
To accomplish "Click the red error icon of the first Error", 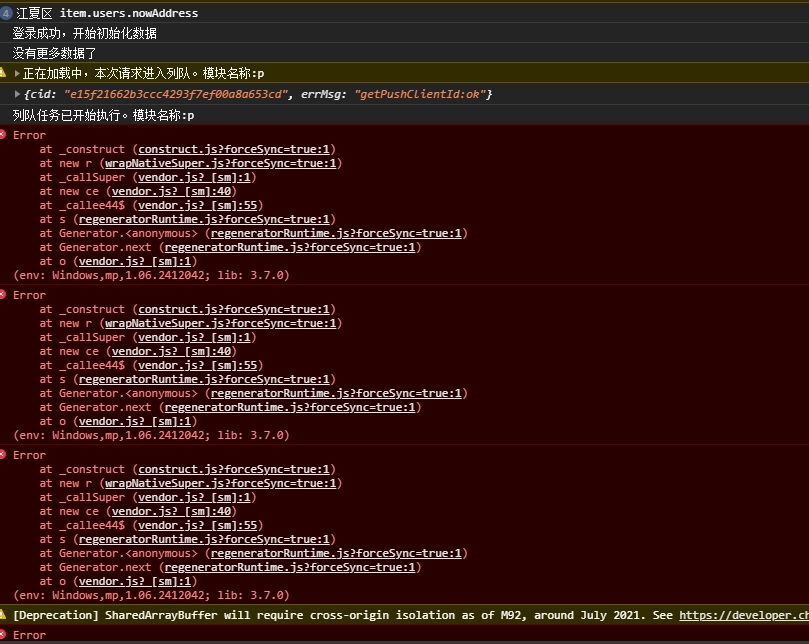I will pyautogui.click(x=4, y=134).
